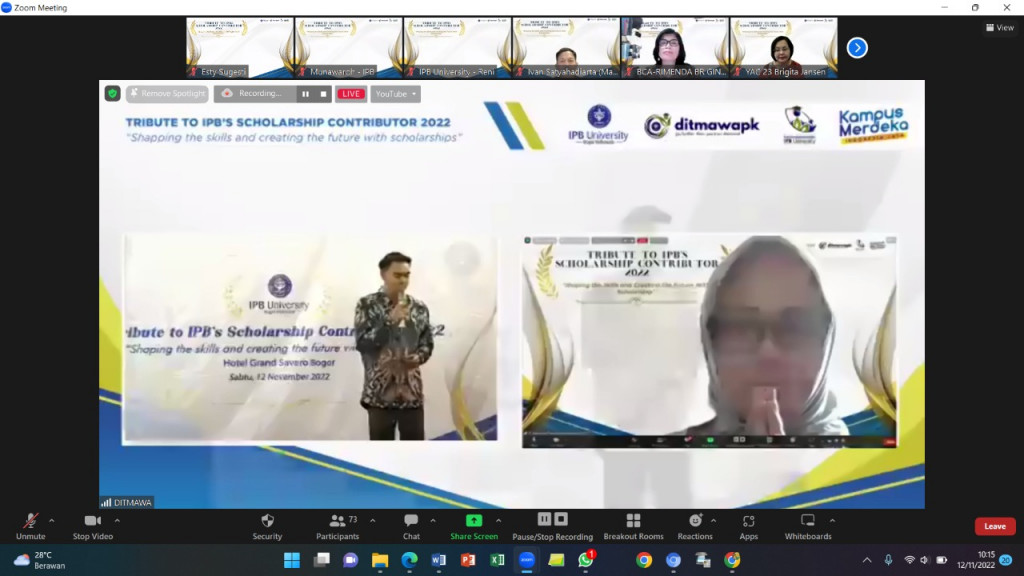1024x576 pixels.
Task: Click the green encryption shield icon
Action: [113, 94]
